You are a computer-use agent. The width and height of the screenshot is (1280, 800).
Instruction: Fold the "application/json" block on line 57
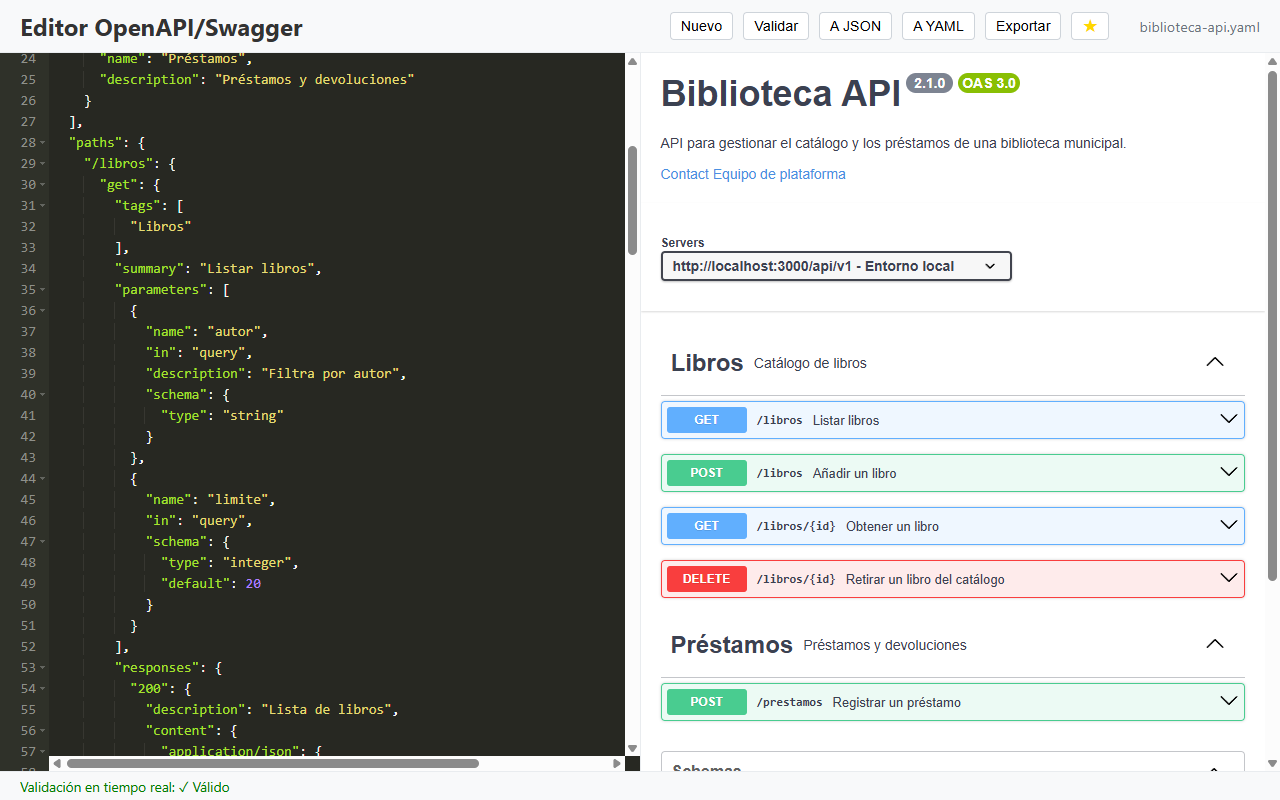(x=43, y=752)
